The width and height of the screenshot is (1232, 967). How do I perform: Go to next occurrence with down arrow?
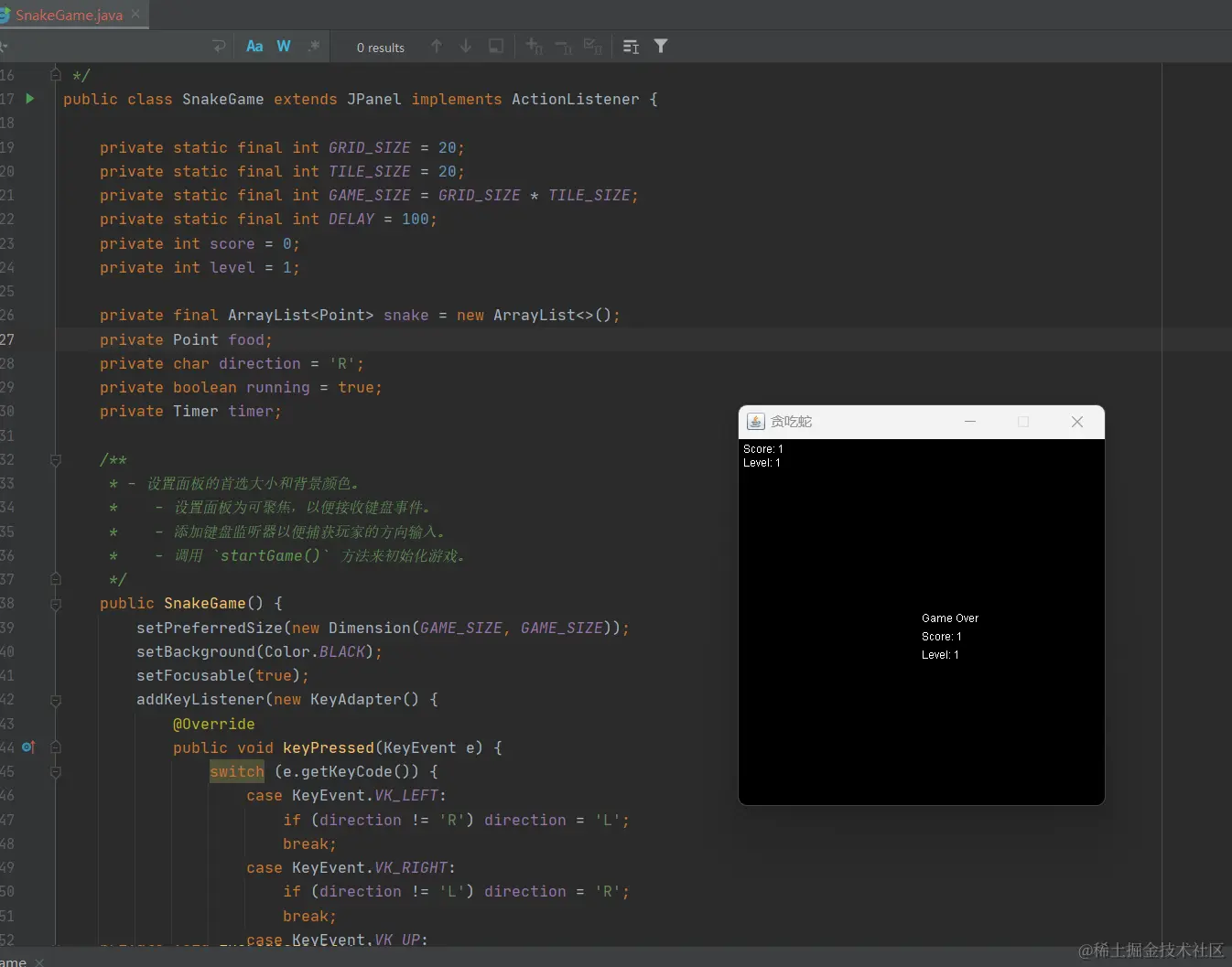(x=466, y=47)
